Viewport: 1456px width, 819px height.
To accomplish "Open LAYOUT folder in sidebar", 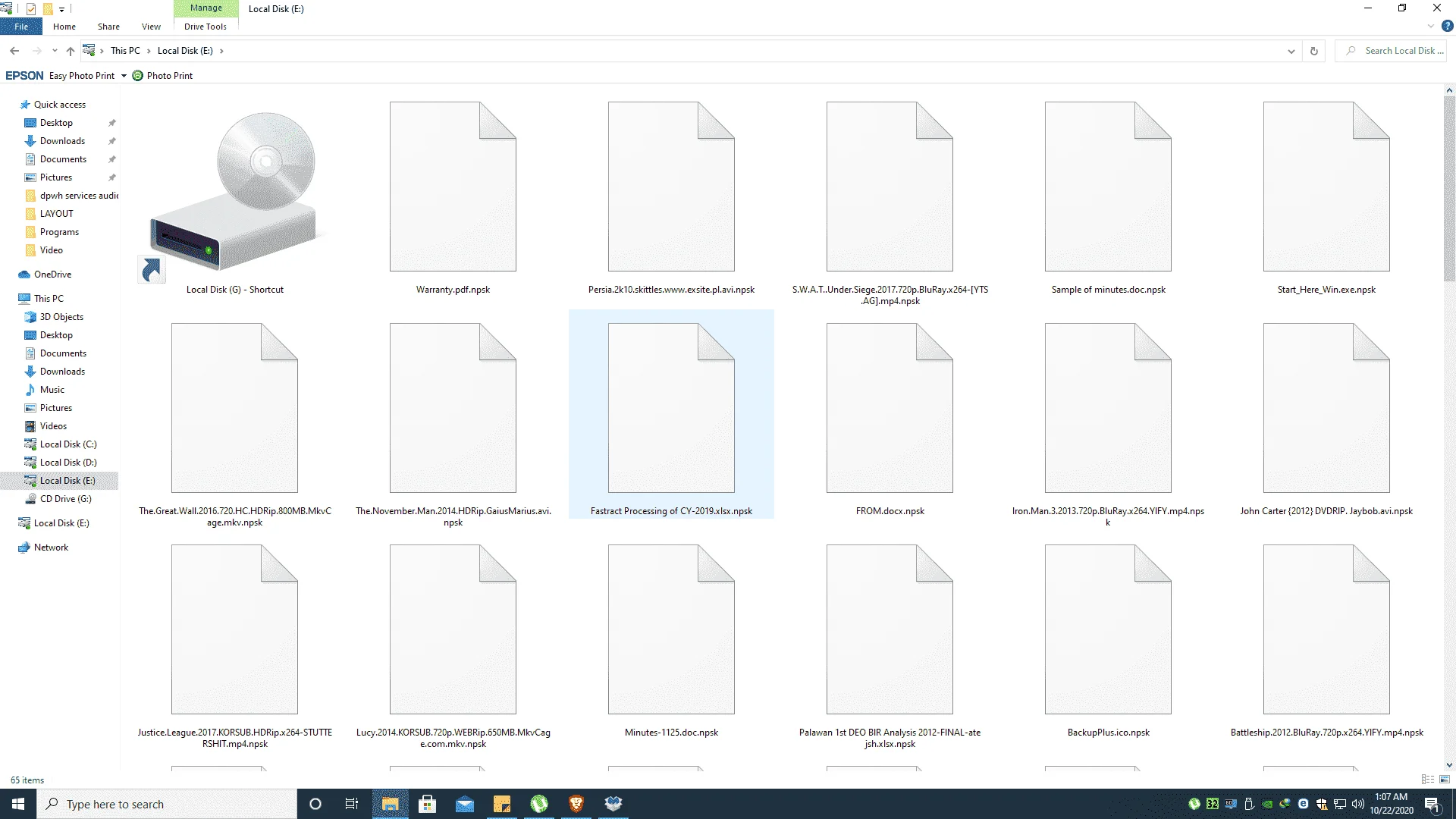I will [57, 214].
